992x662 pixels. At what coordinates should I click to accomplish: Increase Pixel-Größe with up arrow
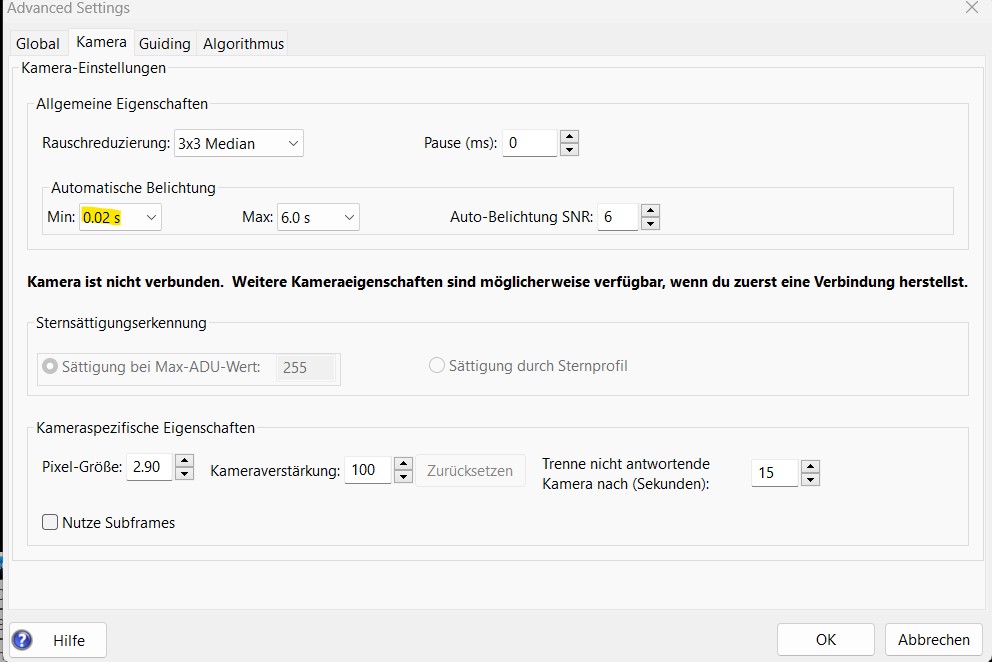click(184, 461)
